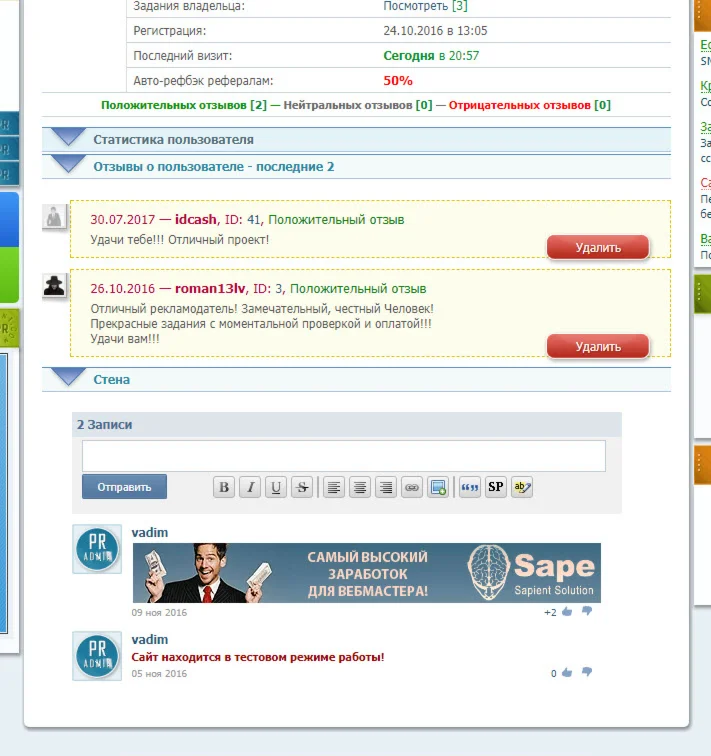Viewport: 711px width, 756px height.
Task: Open roman13lv user profile link
Action: (x=210, y=288)
